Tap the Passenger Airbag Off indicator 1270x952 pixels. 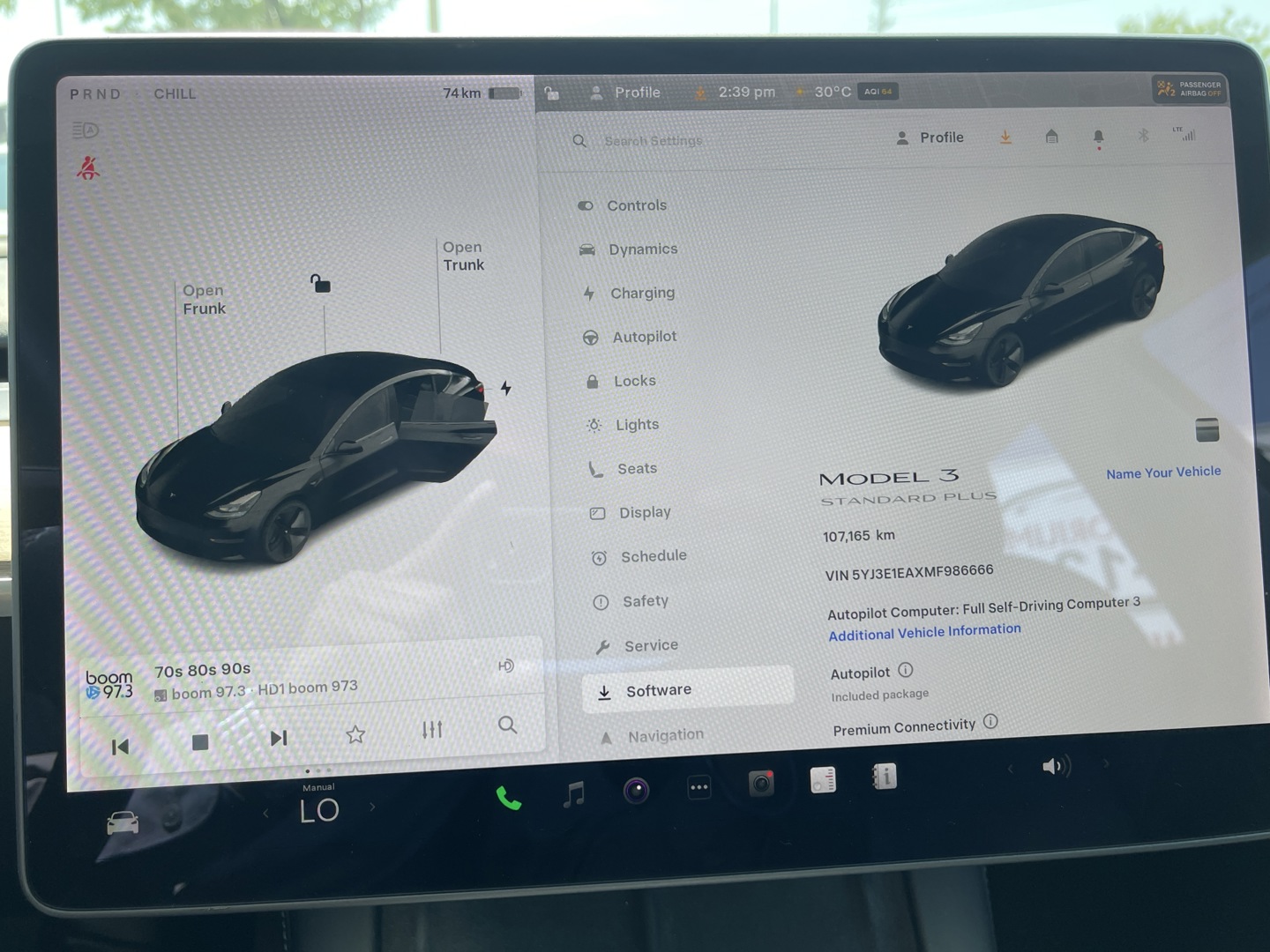pyautogui.click(x=1189, y=89)
